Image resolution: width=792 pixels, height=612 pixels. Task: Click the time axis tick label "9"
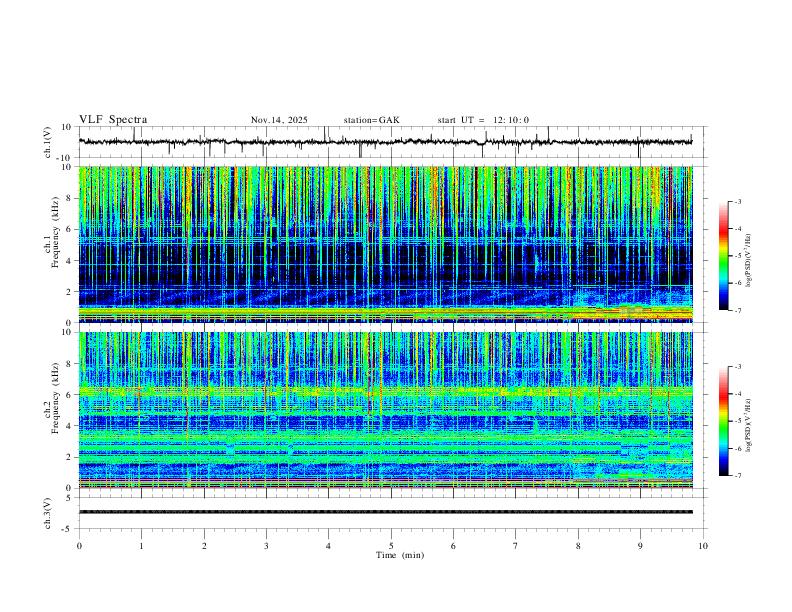pos(640,546)
